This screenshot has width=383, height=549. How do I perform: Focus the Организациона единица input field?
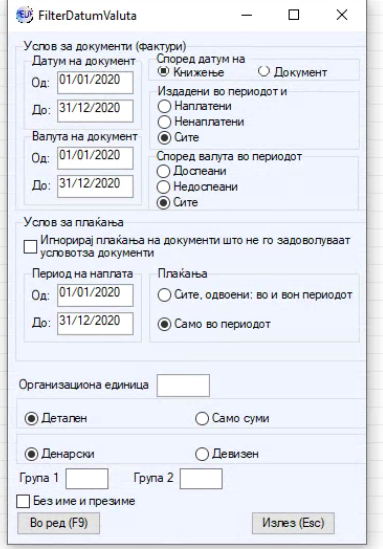(183, 385)
